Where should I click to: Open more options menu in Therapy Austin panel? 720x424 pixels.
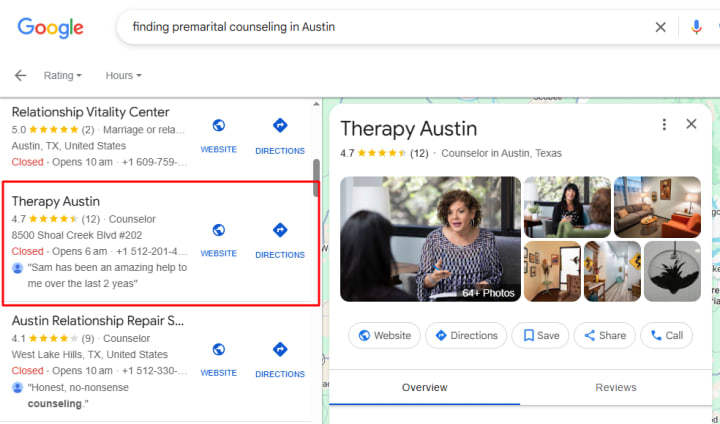[x=664, y=124]
